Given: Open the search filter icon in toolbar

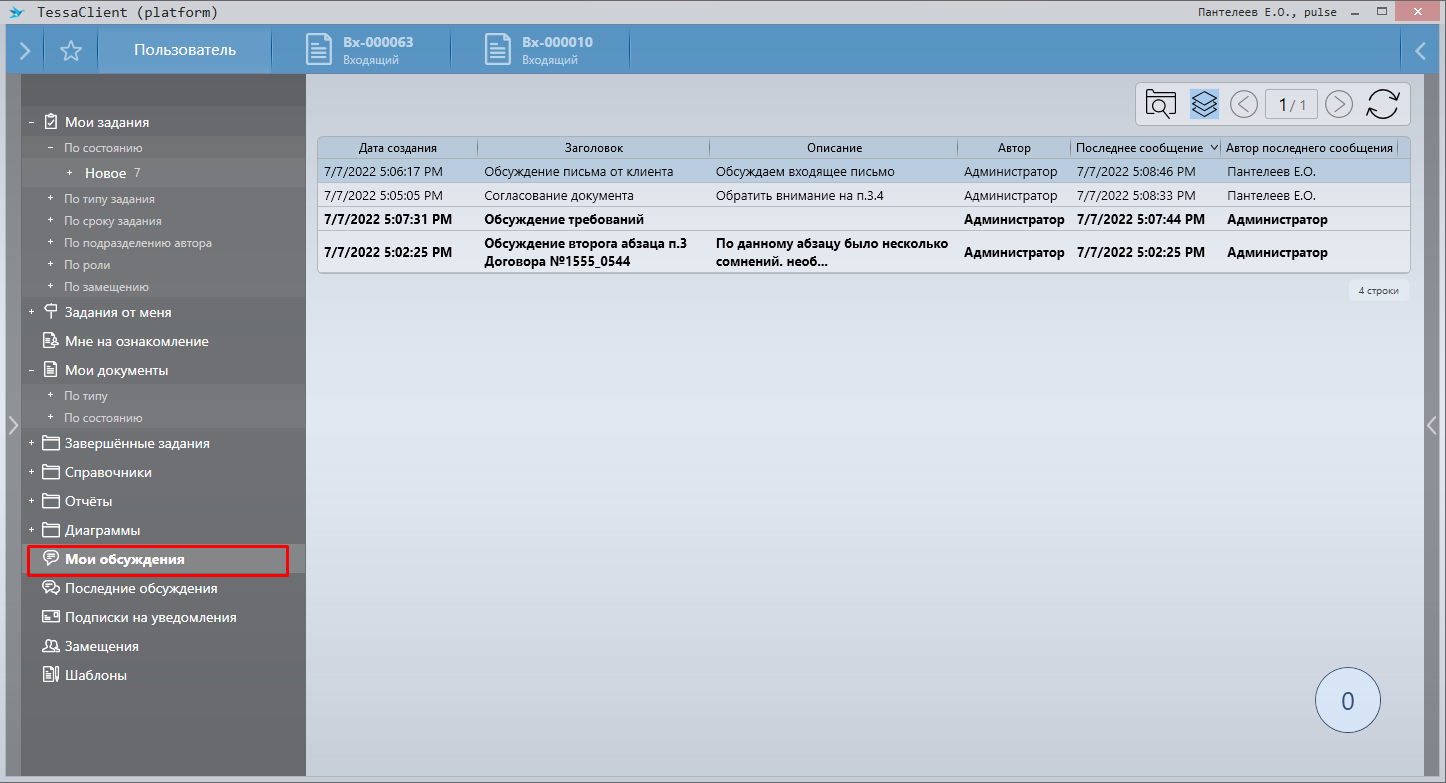Looking at the screenshot, I should [1161, 104].
